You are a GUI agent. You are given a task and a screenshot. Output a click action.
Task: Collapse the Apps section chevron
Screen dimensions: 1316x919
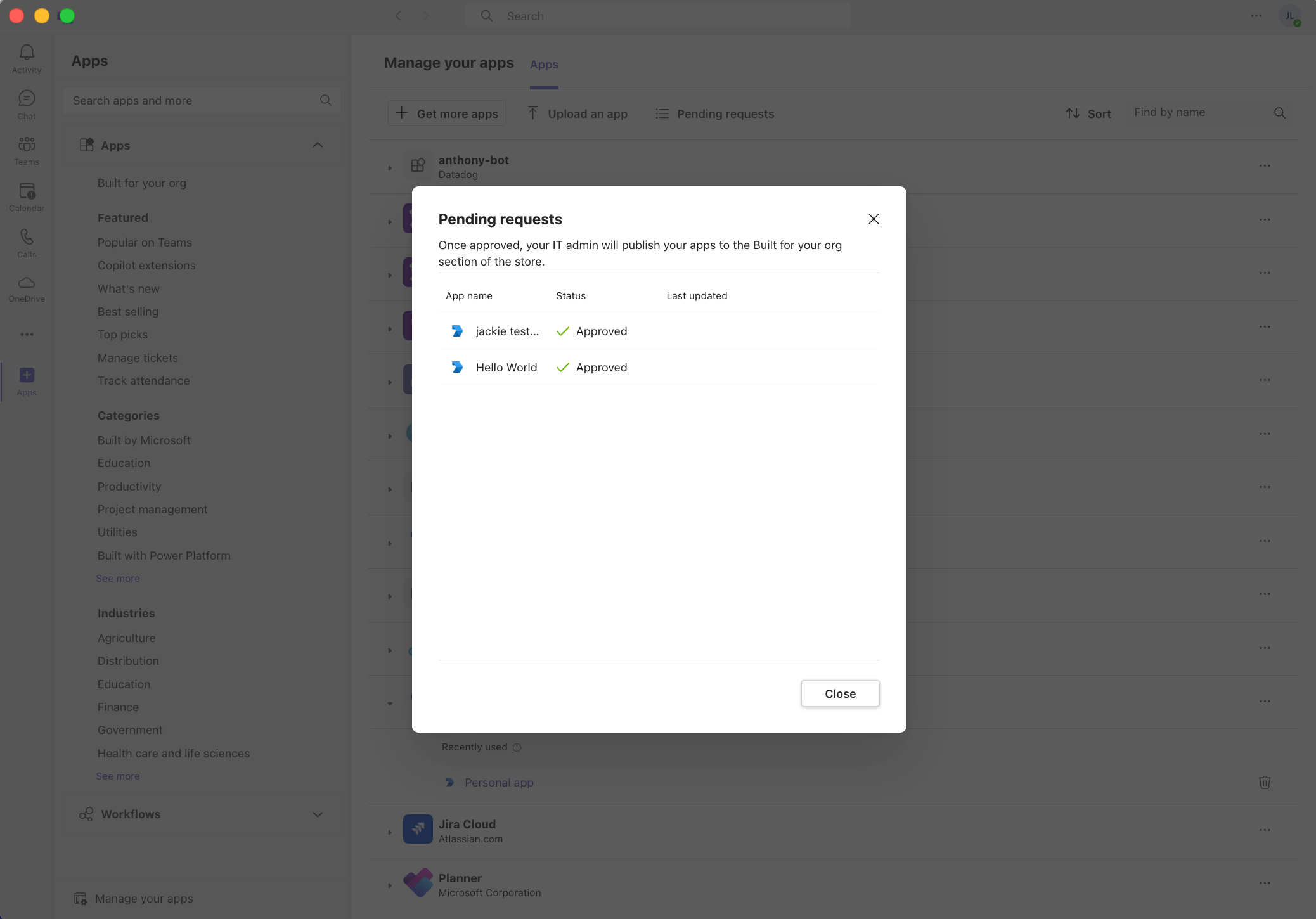click(x=318, y=145)
